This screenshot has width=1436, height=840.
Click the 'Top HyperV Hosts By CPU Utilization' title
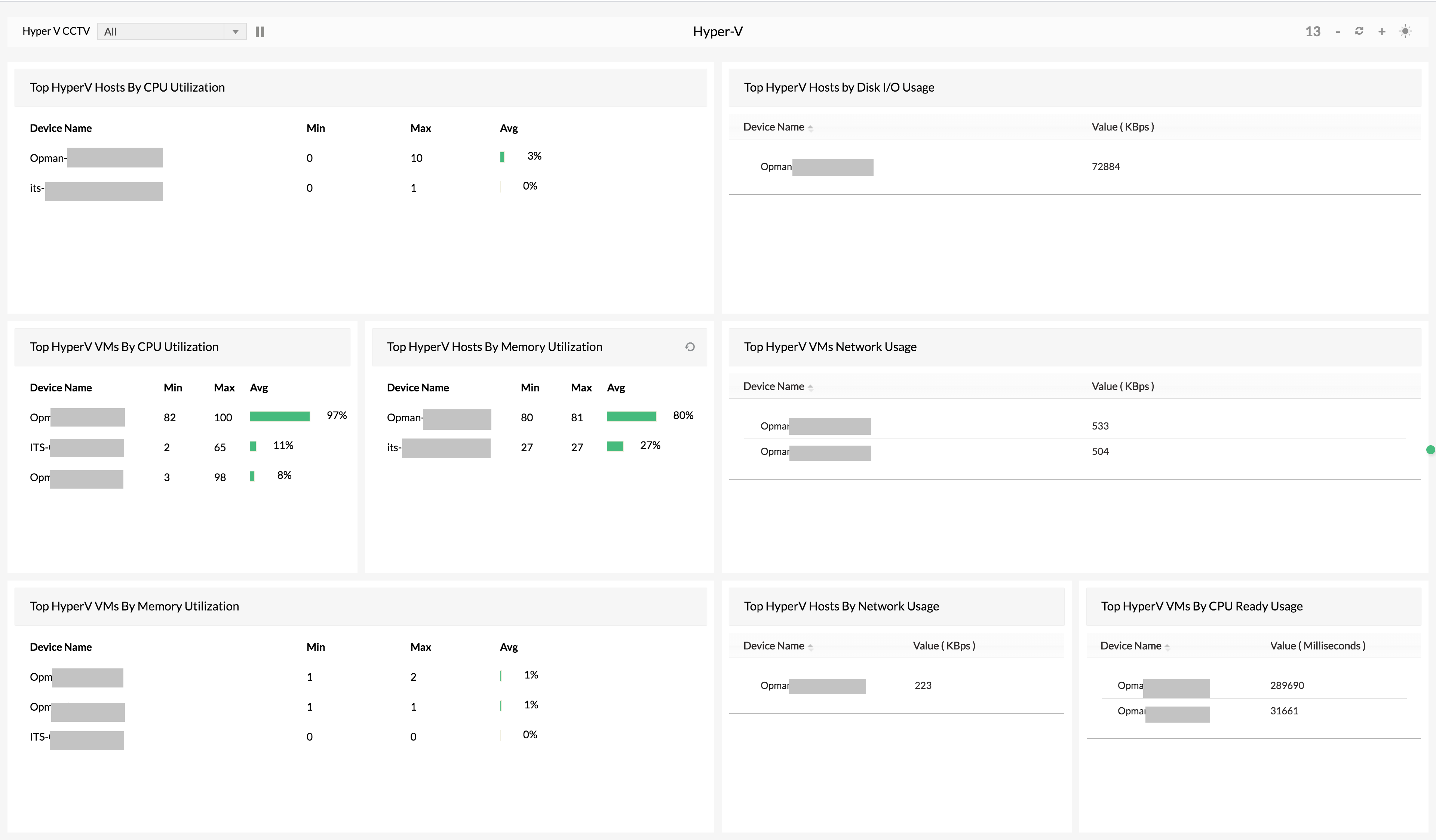127,87
